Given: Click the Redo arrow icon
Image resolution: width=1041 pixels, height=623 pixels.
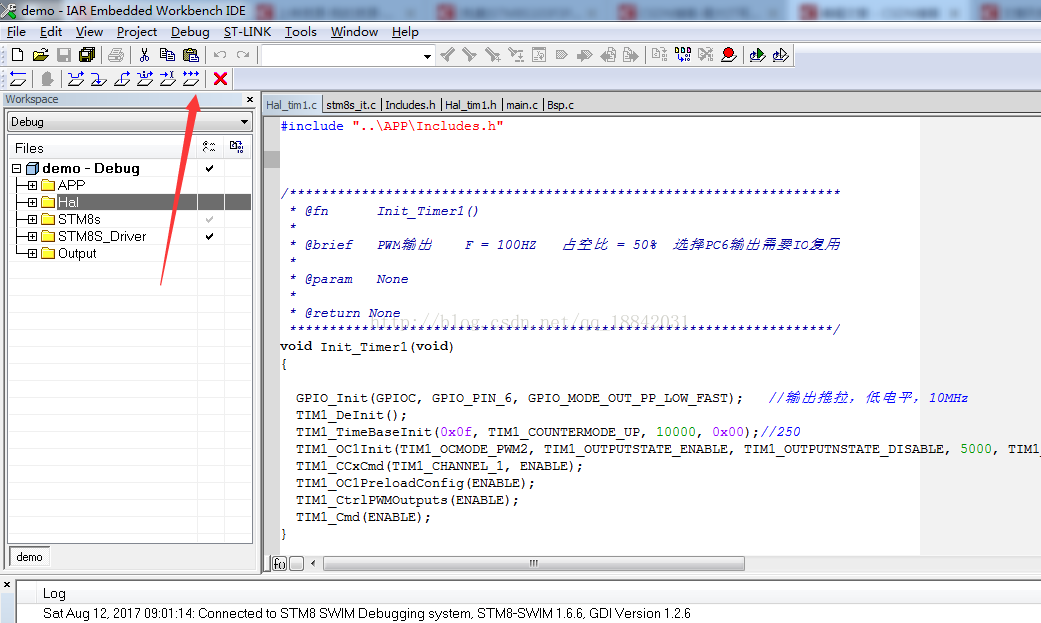Looking at the screenshot, I should point(243,55).
